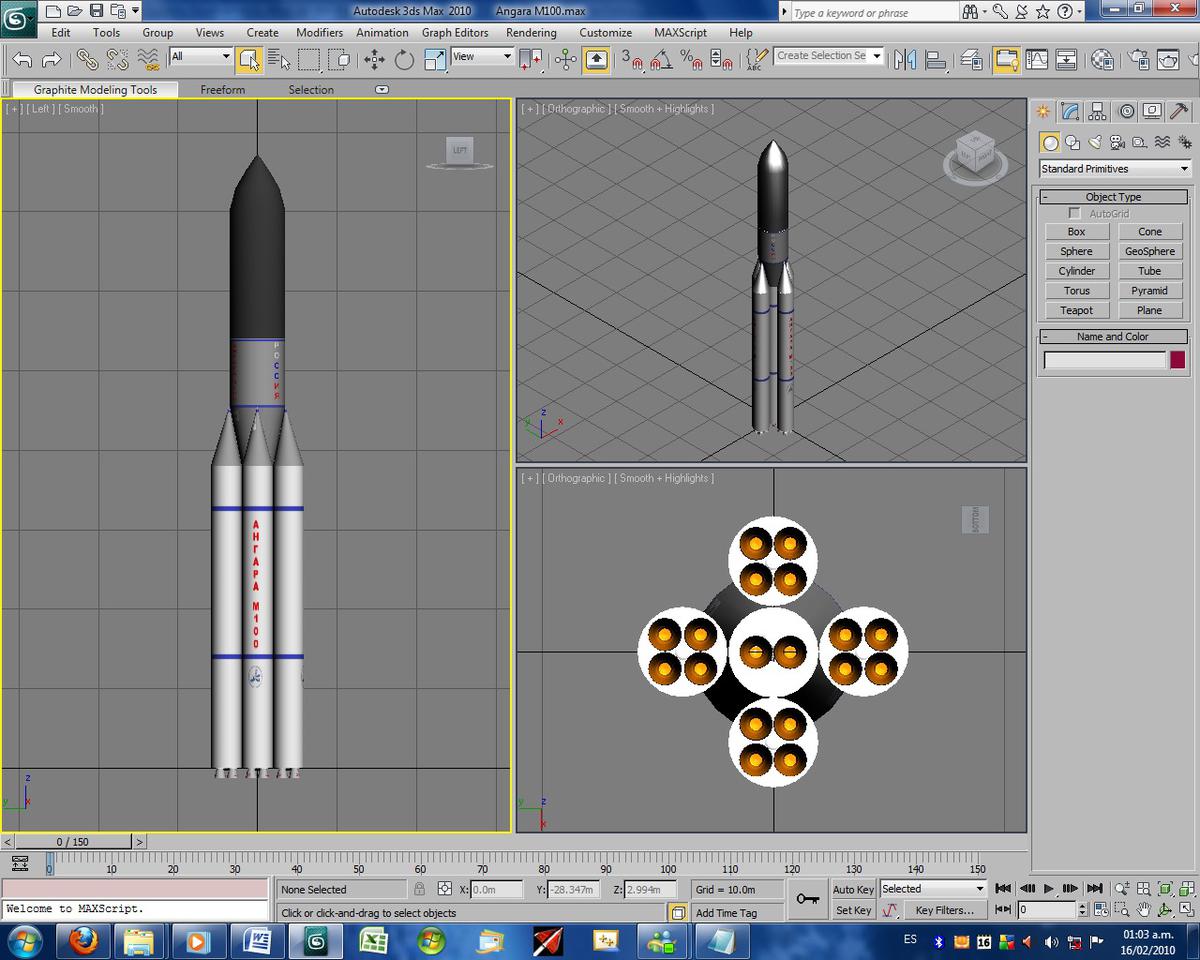The image size is (1200, 960).
Task: Switch to the Hierarchy command panel
Action: 1097,111
